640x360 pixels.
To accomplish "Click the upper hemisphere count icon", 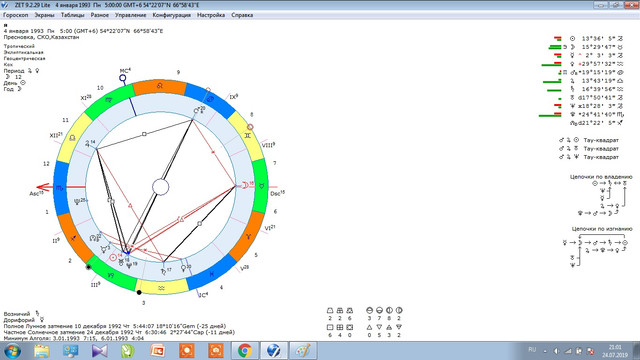I will (x=369, y=310).
